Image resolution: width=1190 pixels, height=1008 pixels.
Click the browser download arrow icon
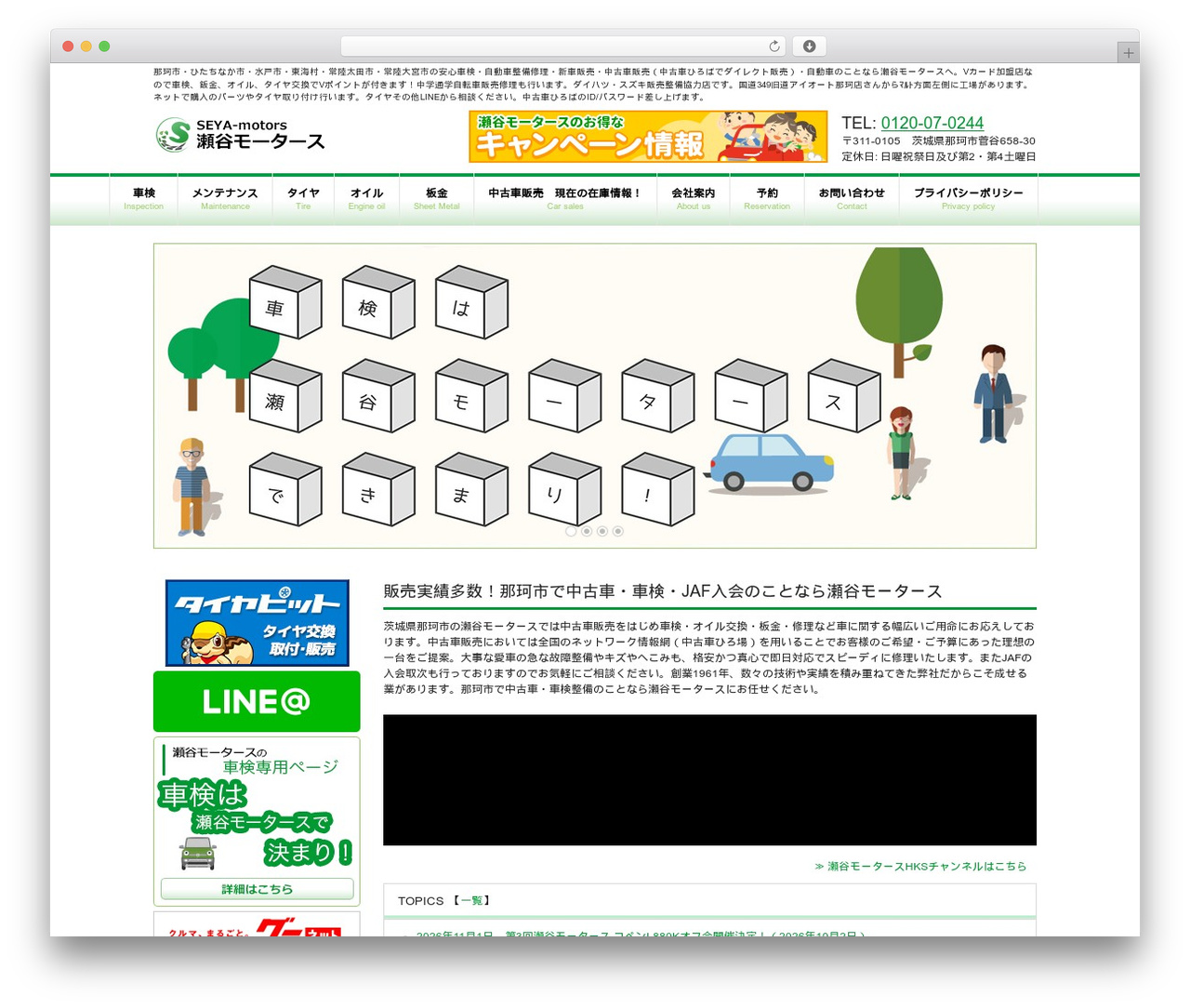tap(810, 46)
